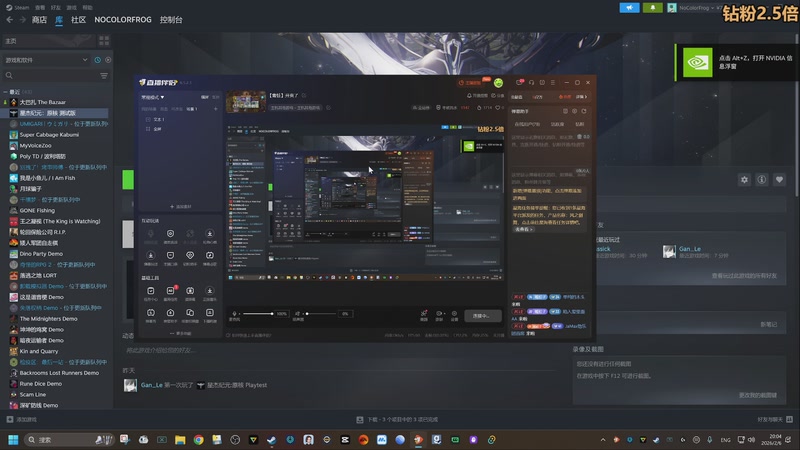Click 添加游戏 at the bottom of Steam
Screen dimensions: 800x450
(x=22, y=419)
